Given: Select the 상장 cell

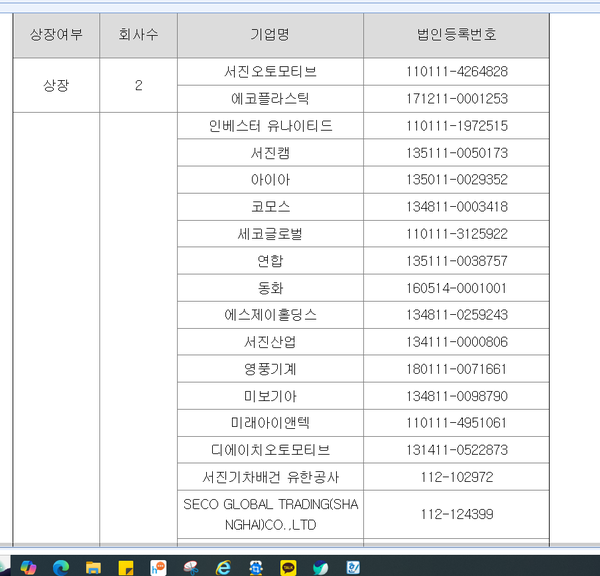Looking at the screenshot, I should point(56,85).
